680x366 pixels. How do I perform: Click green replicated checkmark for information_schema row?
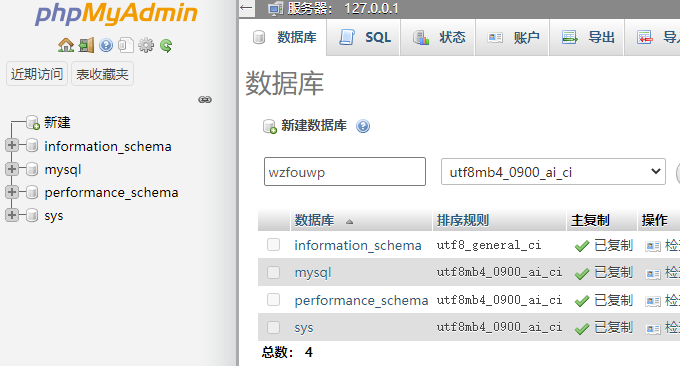coord(582,246)
